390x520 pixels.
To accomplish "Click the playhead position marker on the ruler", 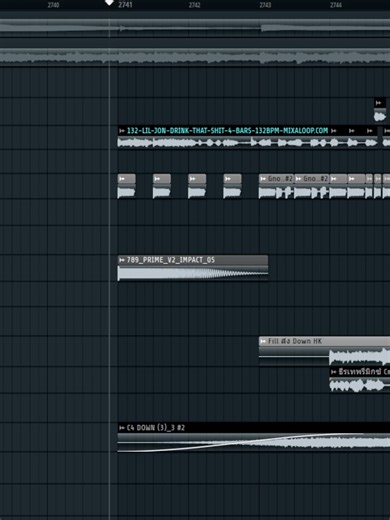I will [x=109, y=3].
